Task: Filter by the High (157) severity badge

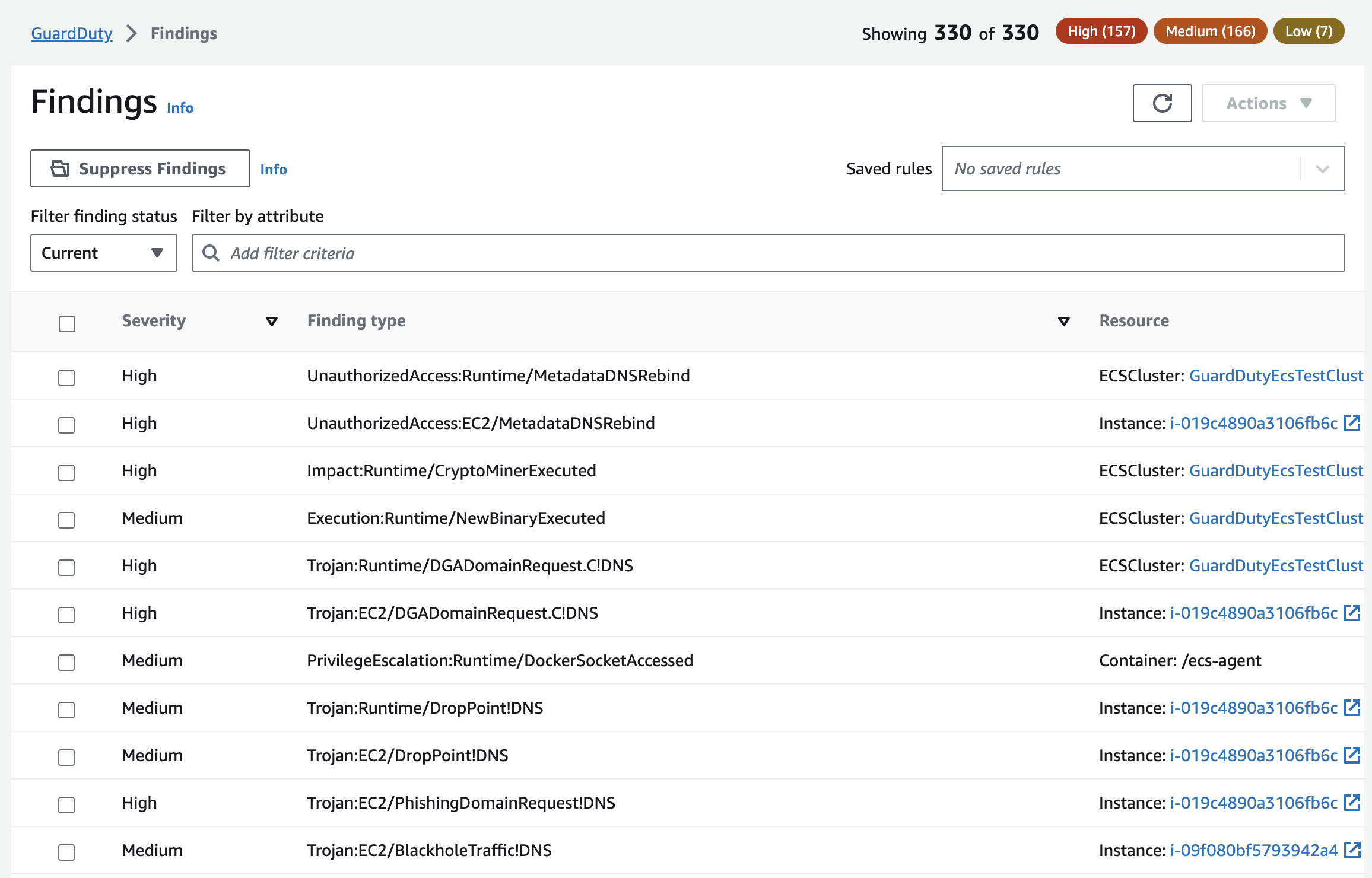Action: coord(1101,31)
